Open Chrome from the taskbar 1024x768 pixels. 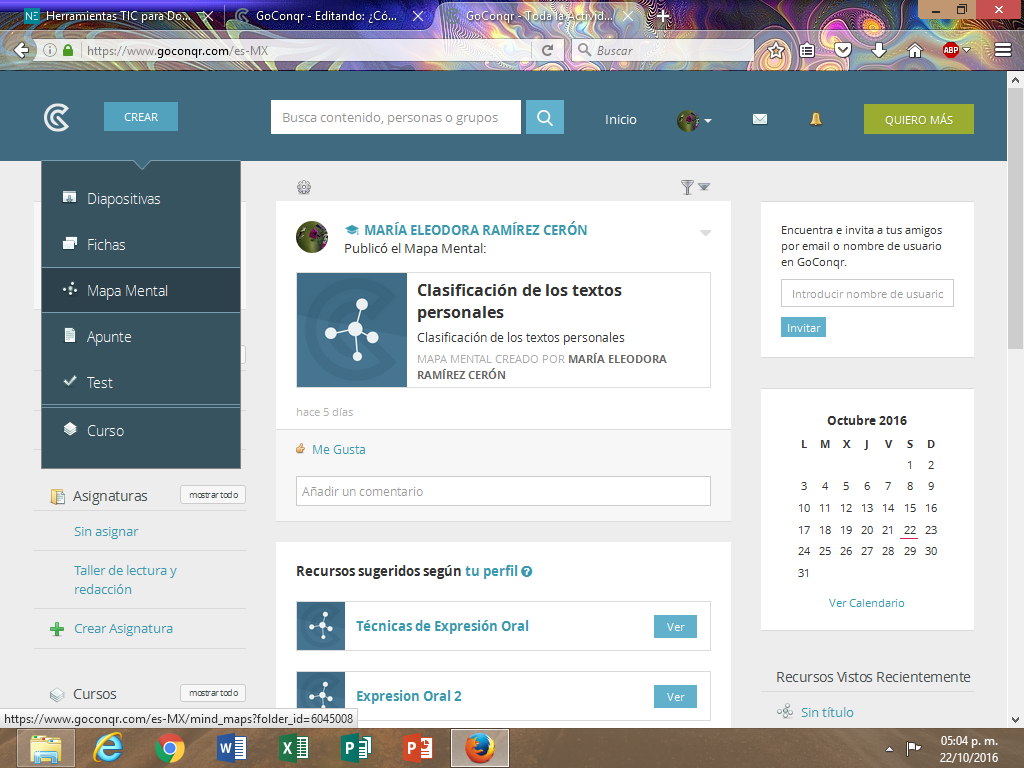(170, 748)
